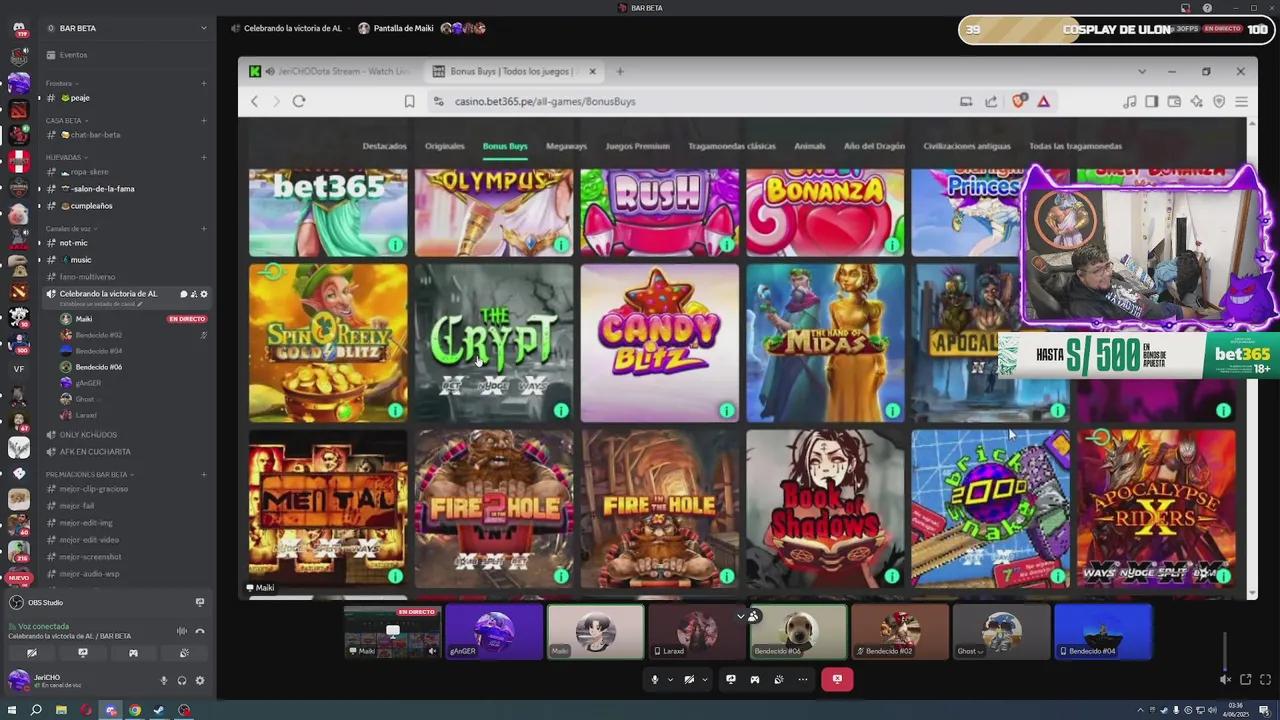
Task: Select the Megaways category tab
Action: (x=566, y=146)
